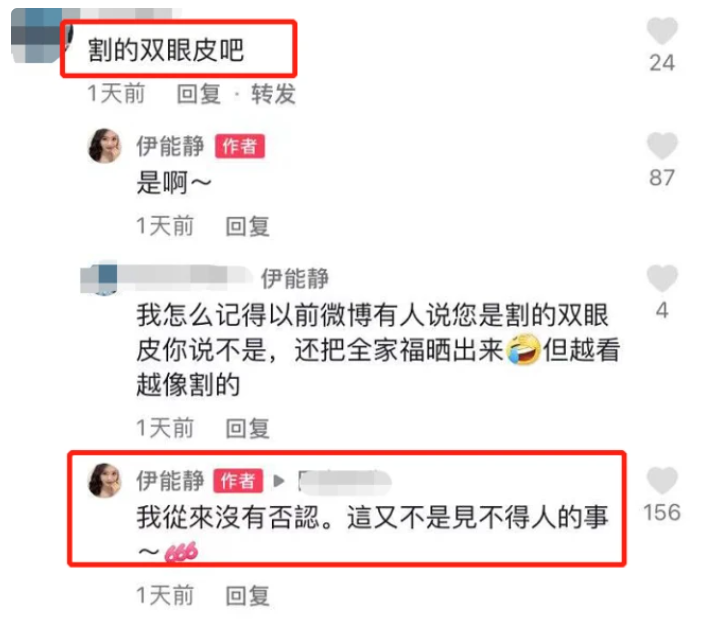Reply to the comment 割的双眼皮吧
Screen dimensions: 711x620
point(199,94)
